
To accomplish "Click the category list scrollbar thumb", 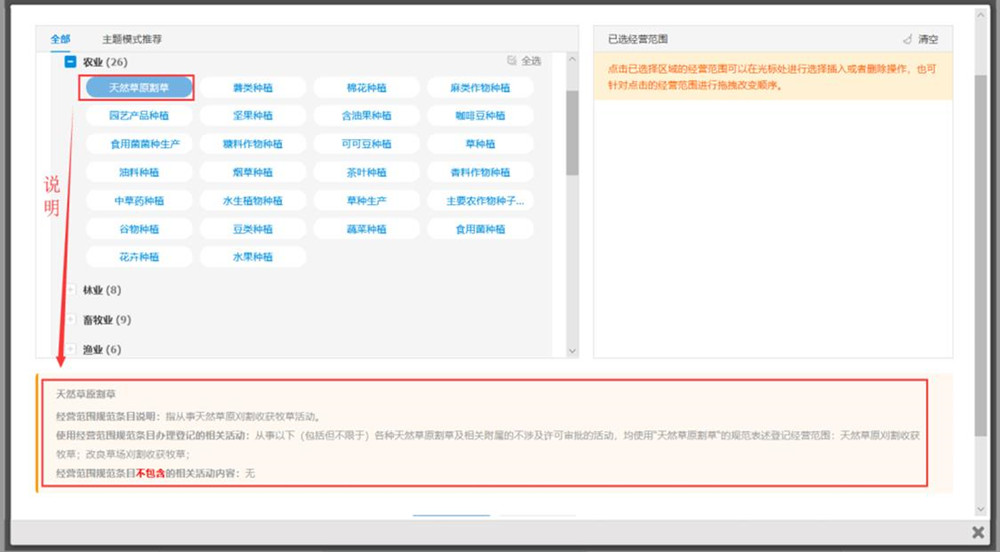I will (x=572, y=130).
